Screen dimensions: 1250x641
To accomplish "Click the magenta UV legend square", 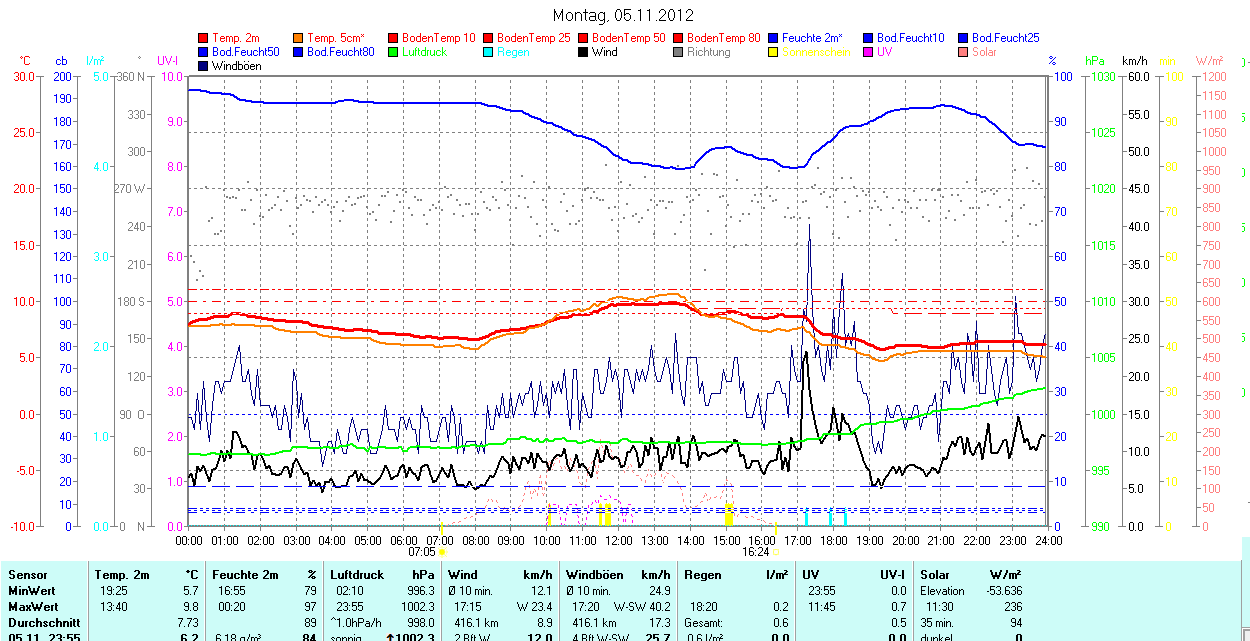I will 869,52.
